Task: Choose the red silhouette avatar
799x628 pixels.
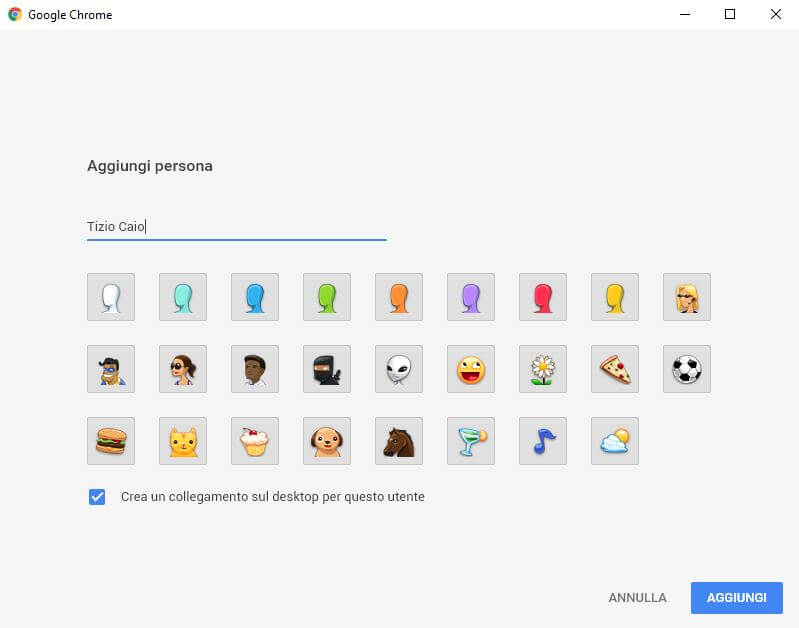Action: [x=543, y=297]
